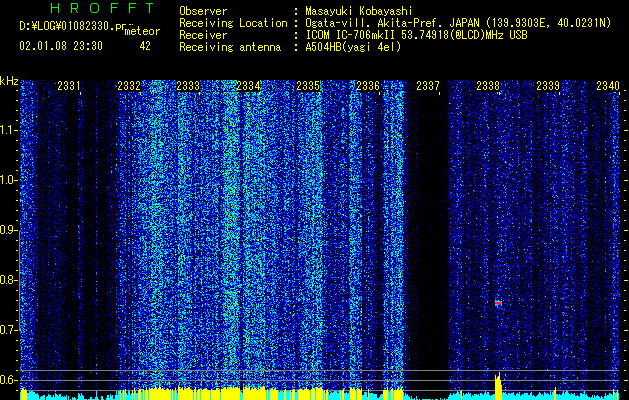This screenshot has width=629, height=400.
Task: Click the kHz axis unit label
Action: pyautogui.click(x=9, y=81)
